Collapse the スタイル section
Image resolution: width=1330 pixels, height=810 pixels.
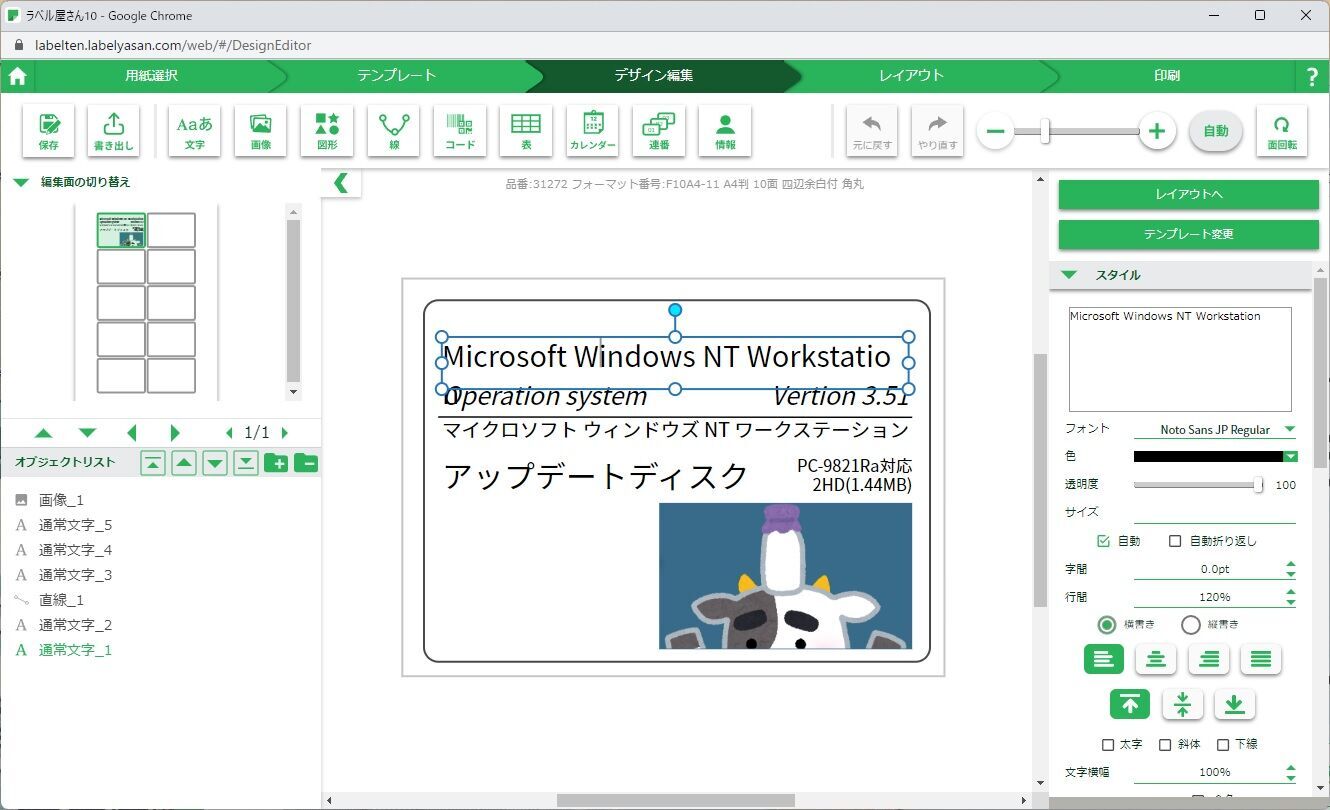[x=1069, y=275]
